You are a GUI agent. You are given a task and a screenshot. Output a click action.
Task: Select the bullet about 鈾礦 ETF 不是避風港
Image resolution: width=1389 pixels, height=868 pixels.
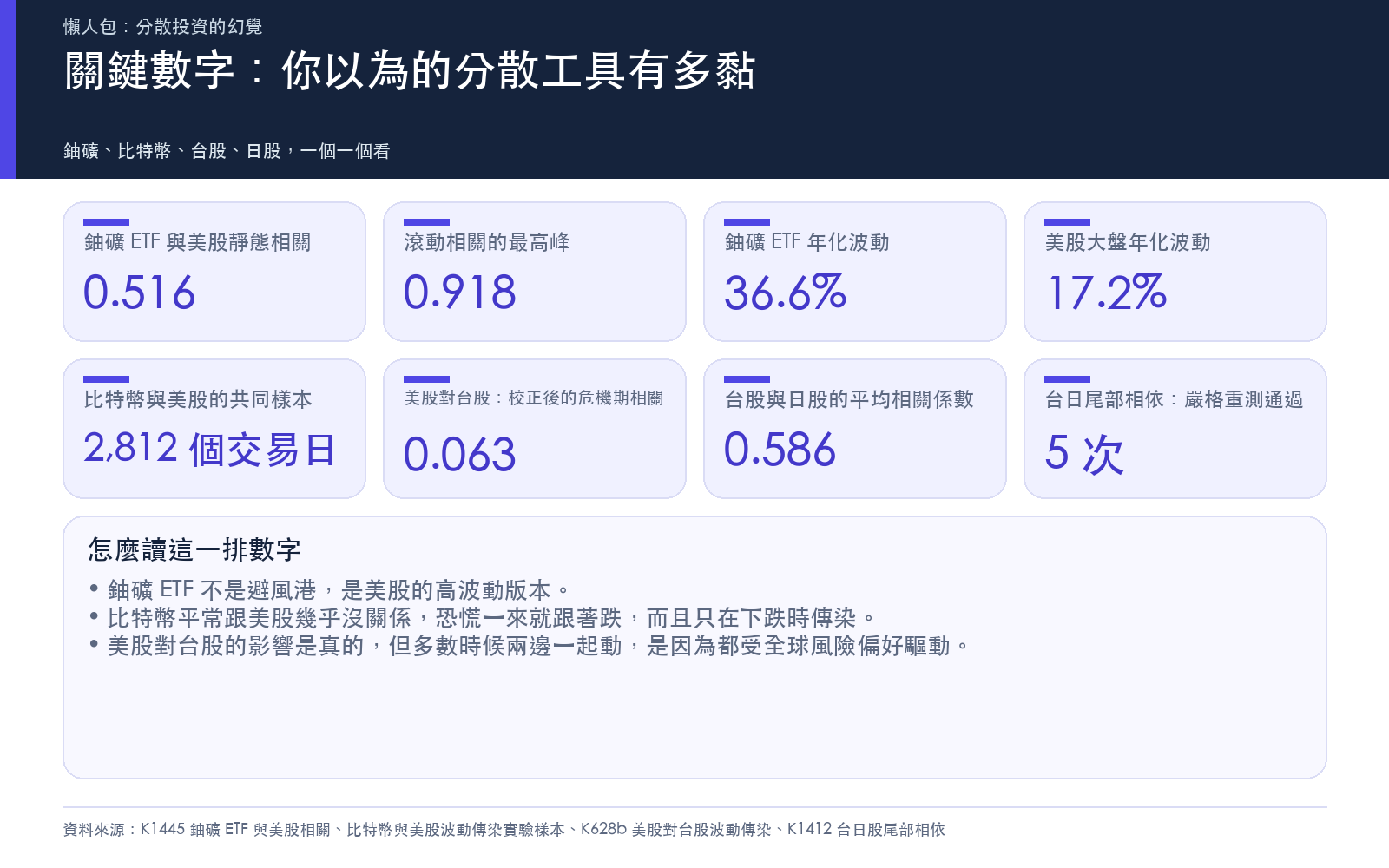tap(331, 590)
